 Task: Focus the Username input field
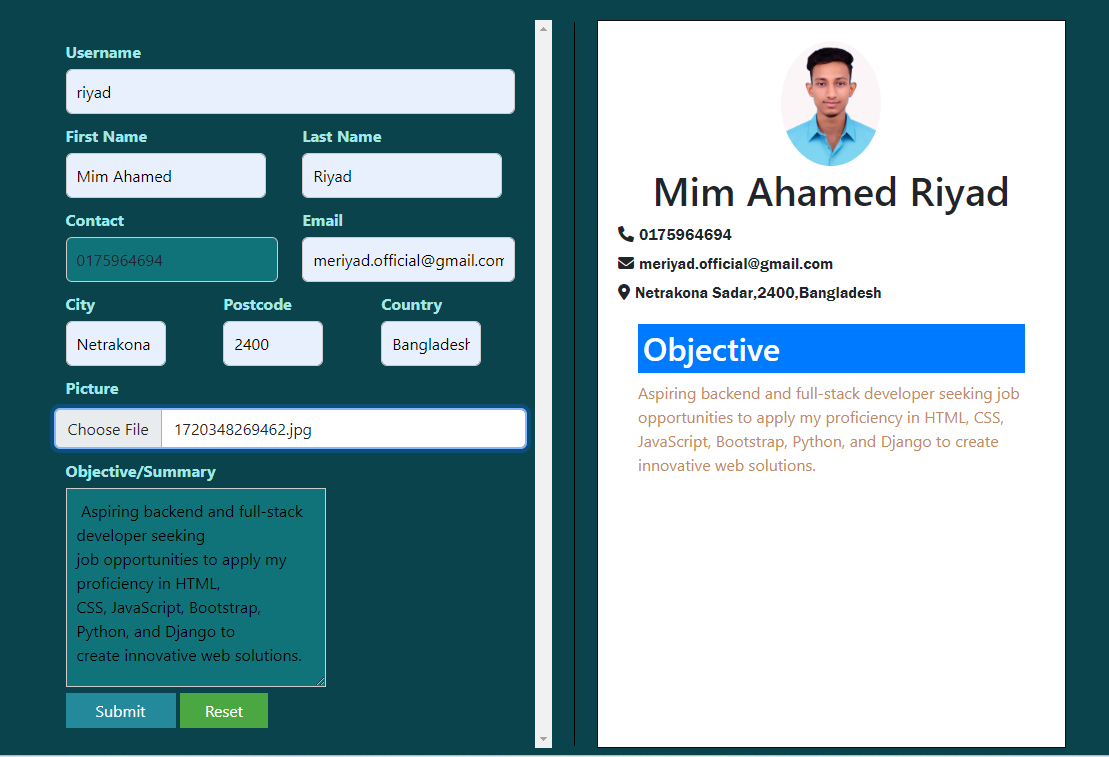[x=290, y=92]
